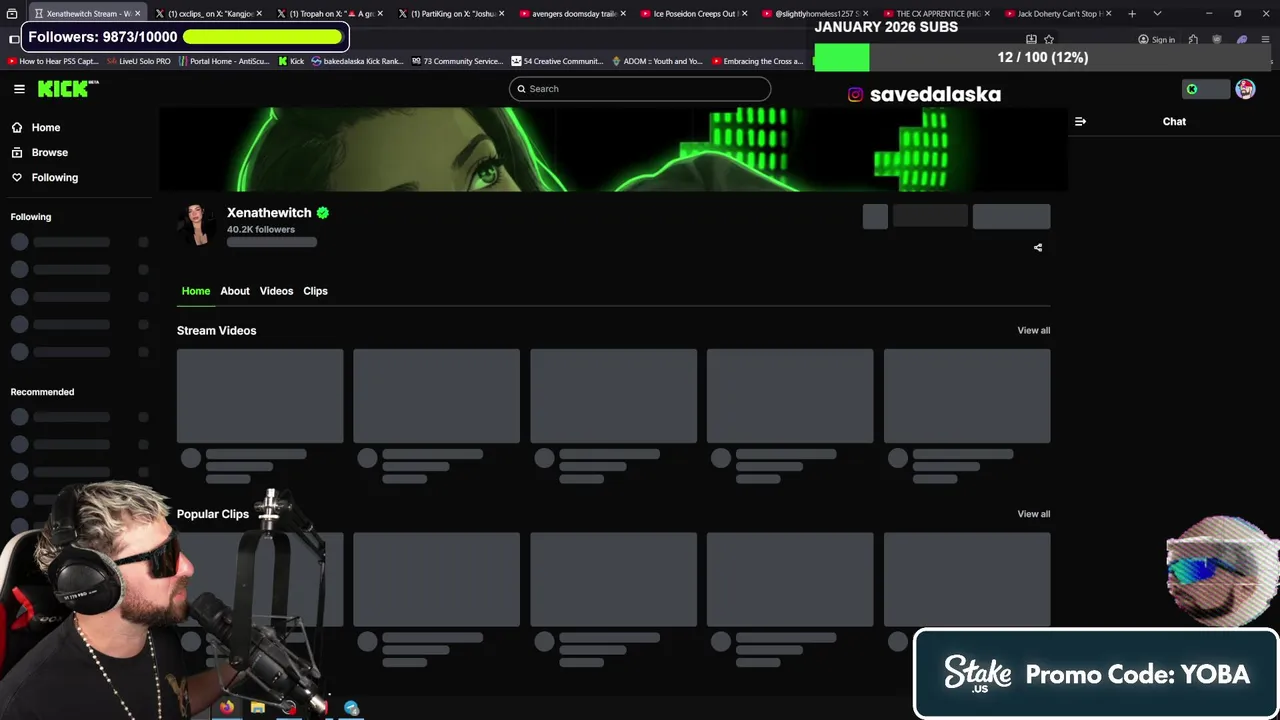Open 54 Creative Communit... bookmark
This screenshot has height=720, width=1280.
click(557, 61)
